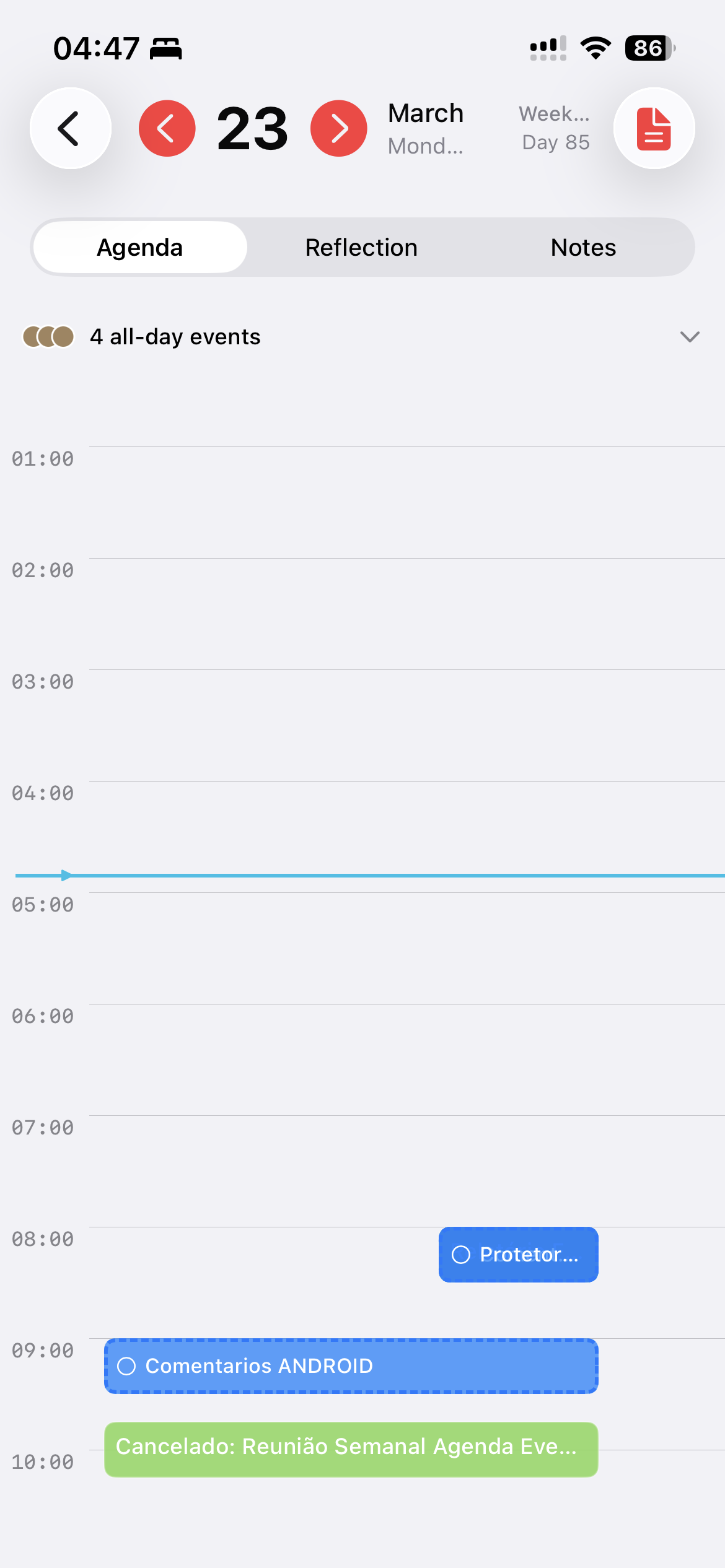Tap the back arrow button
This screenshot has height=1568, width=725.
[x=71, y=128]
